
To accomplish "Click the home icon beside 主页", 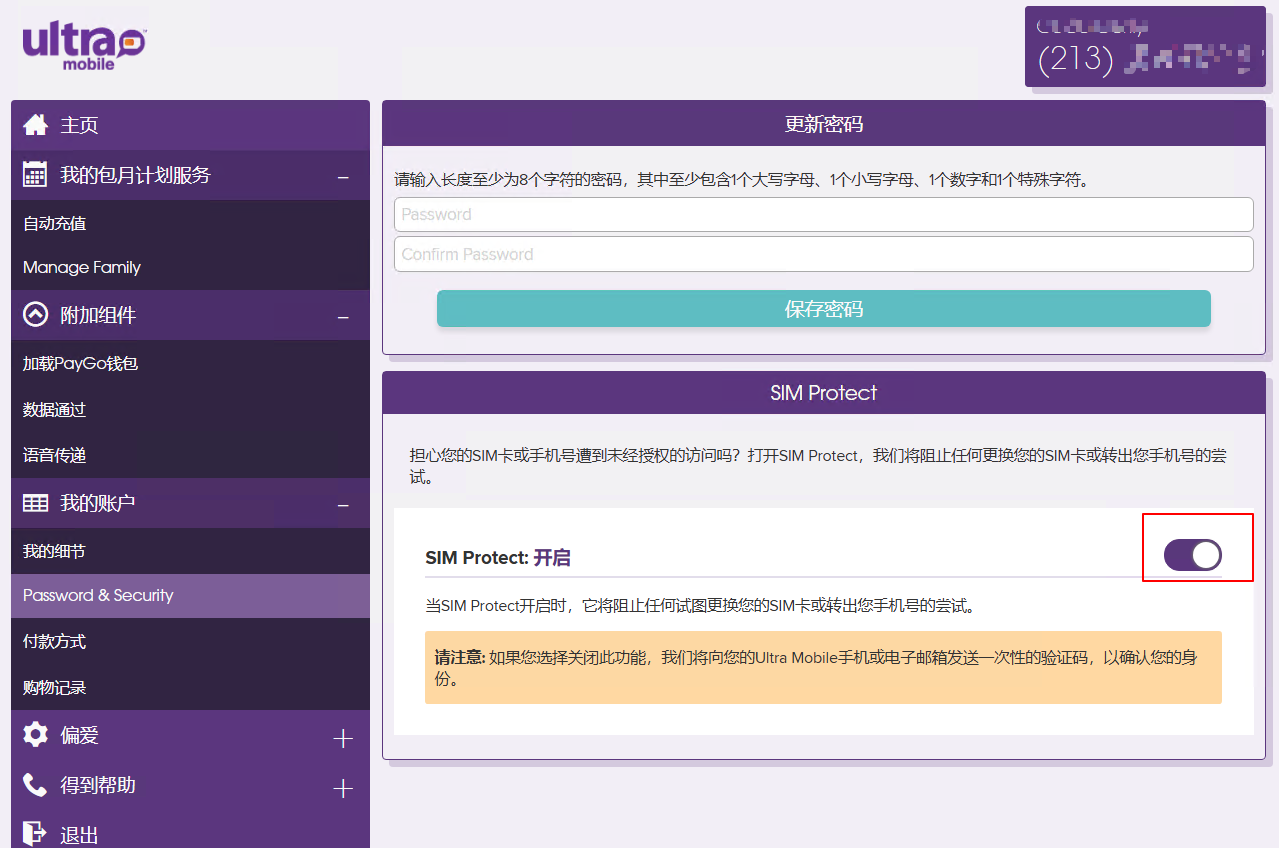I will (x=35, y=125).
